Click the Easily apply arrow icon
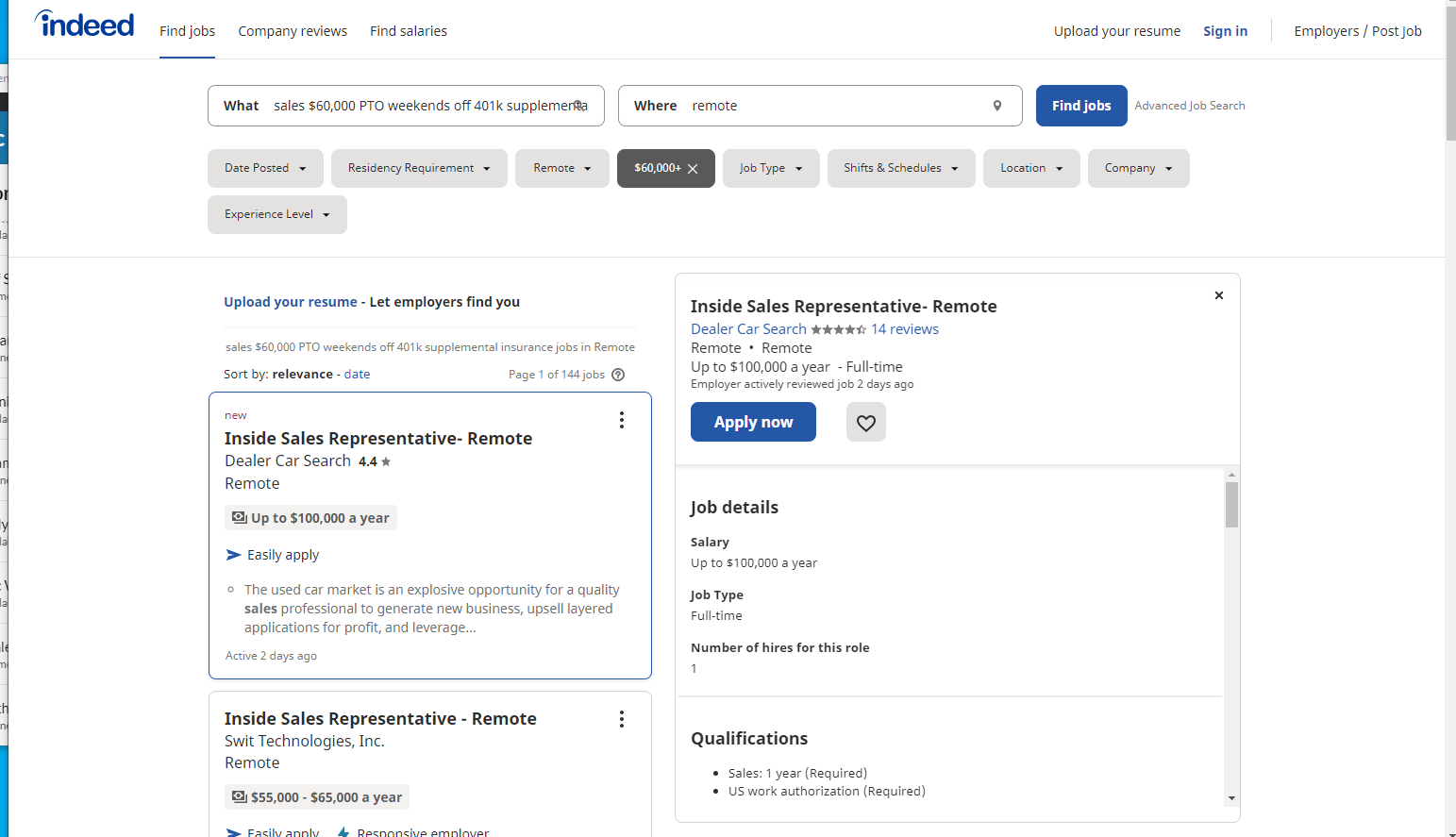 click(232, 555)
